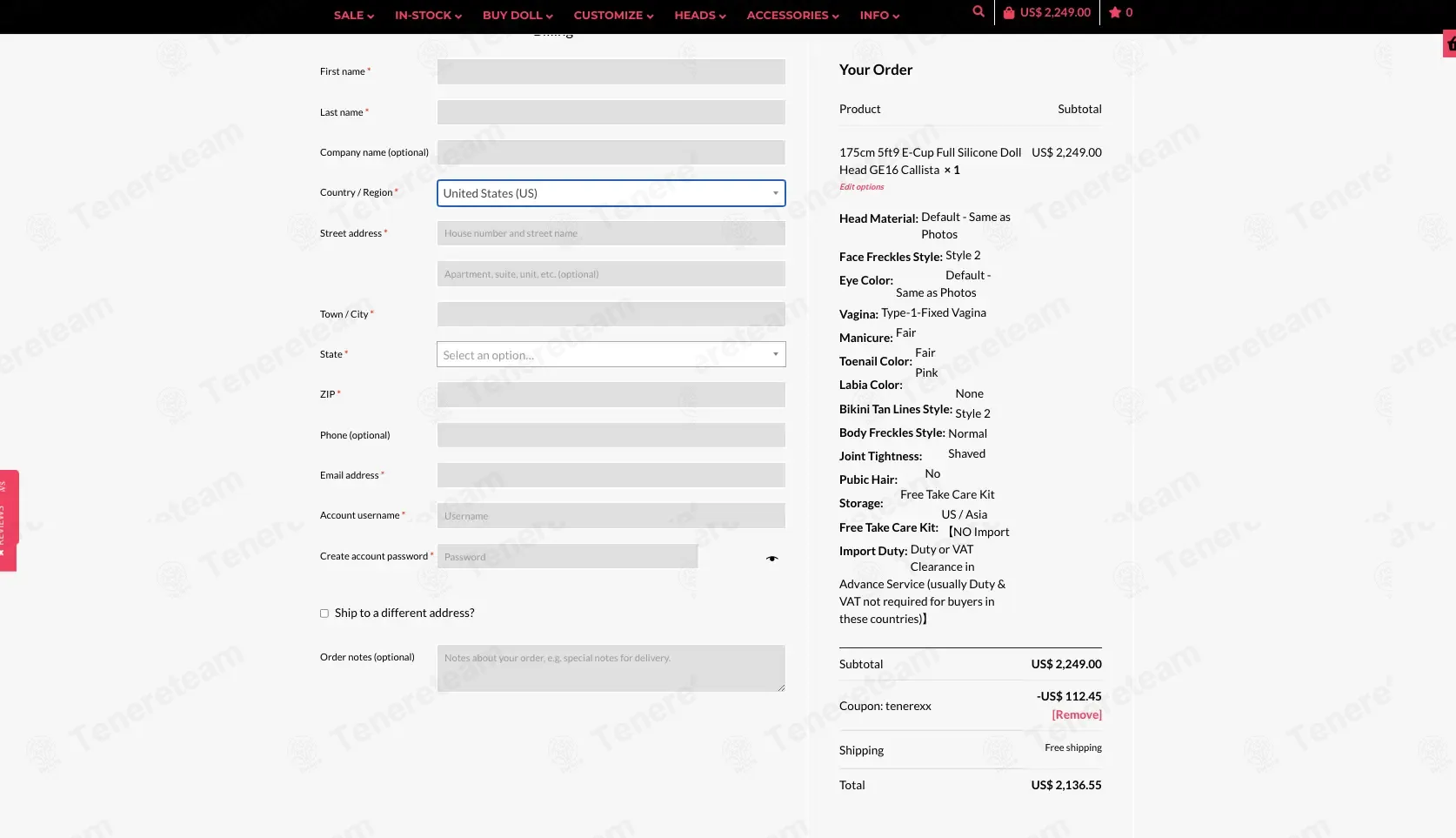Expand the SALE menu
This screenshot has height=838, width=1456.
[x=354, y=16]
